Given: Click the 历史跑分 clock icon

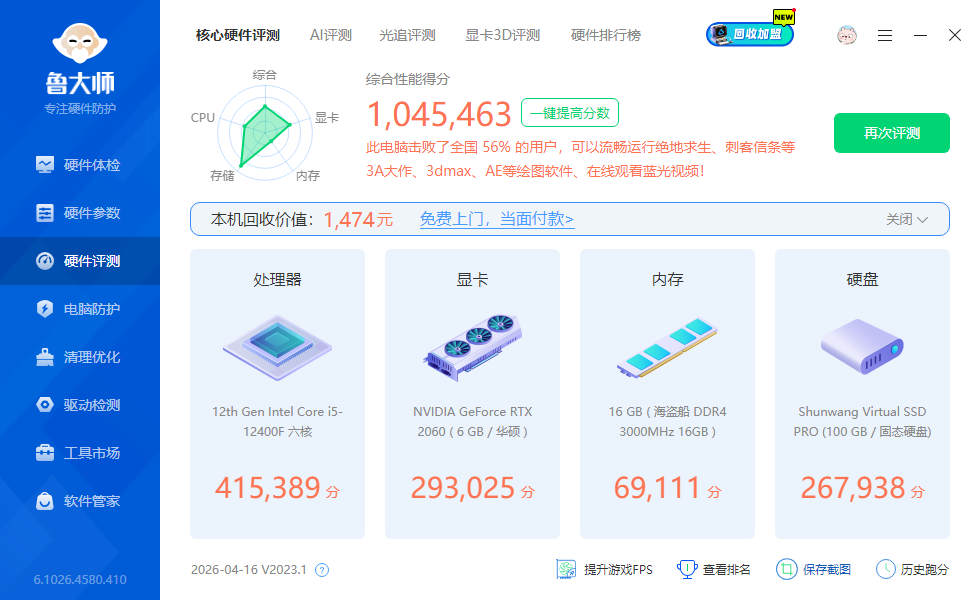Looking at the screenshot, I should 886,569.
